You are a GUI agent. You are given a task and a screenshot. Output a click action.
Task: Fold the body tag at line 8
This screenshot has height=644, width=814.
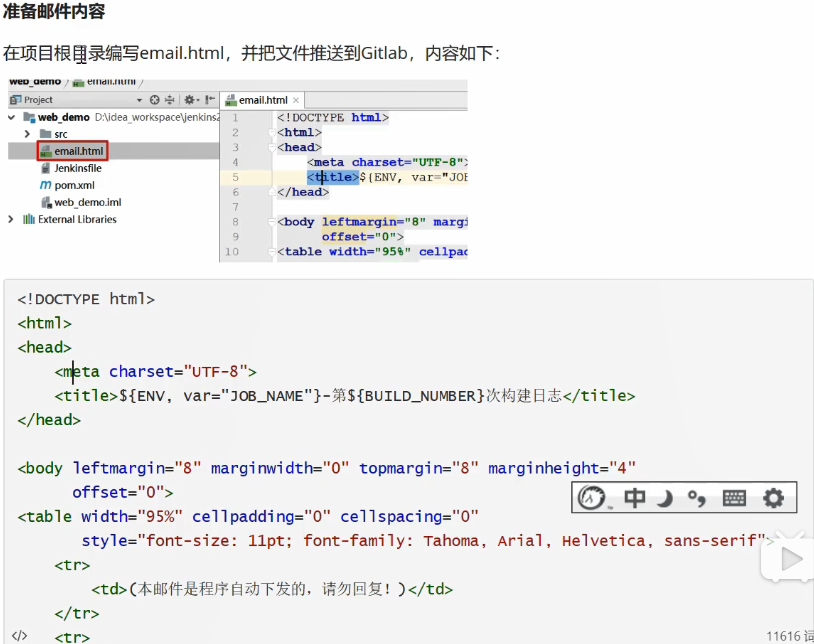click(x=272, y=222)
